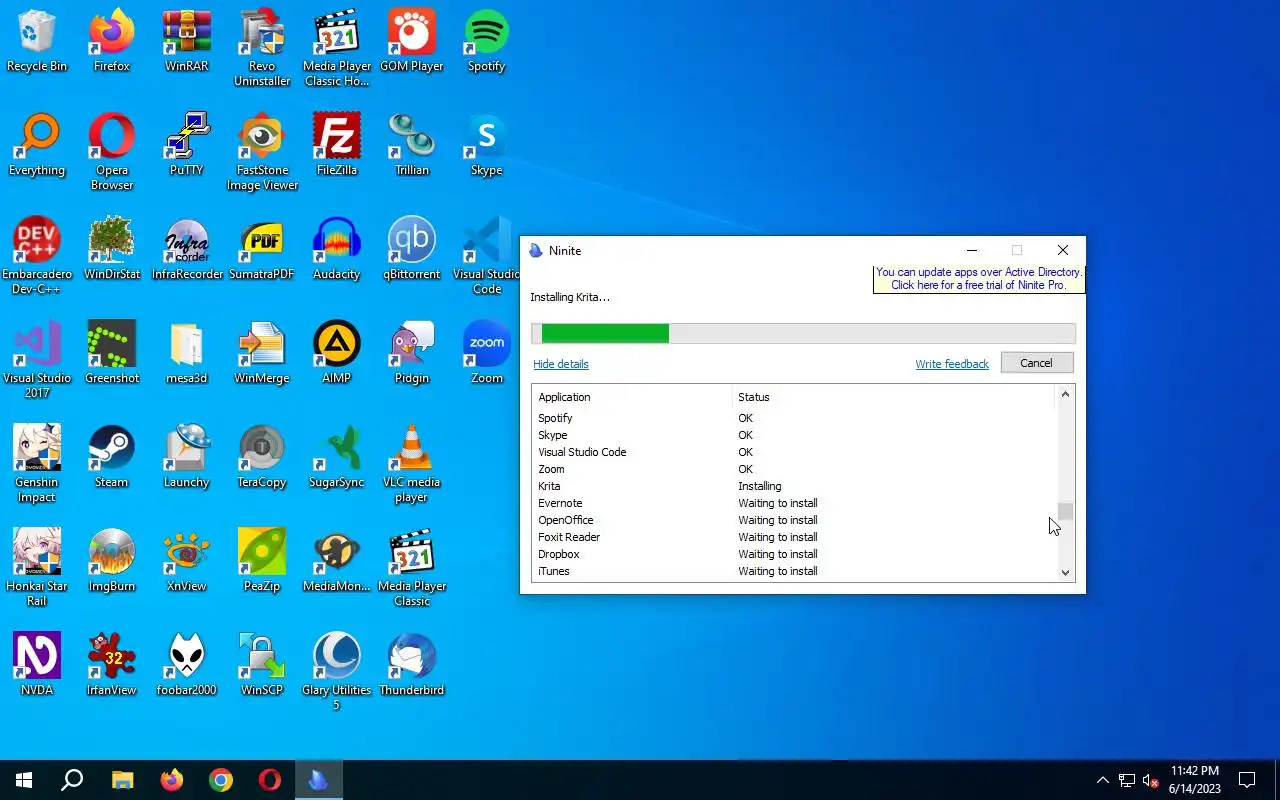
Task: Click the FastStone Image Viewer icon
Action: pyautogui.click(x=262, y=152)
